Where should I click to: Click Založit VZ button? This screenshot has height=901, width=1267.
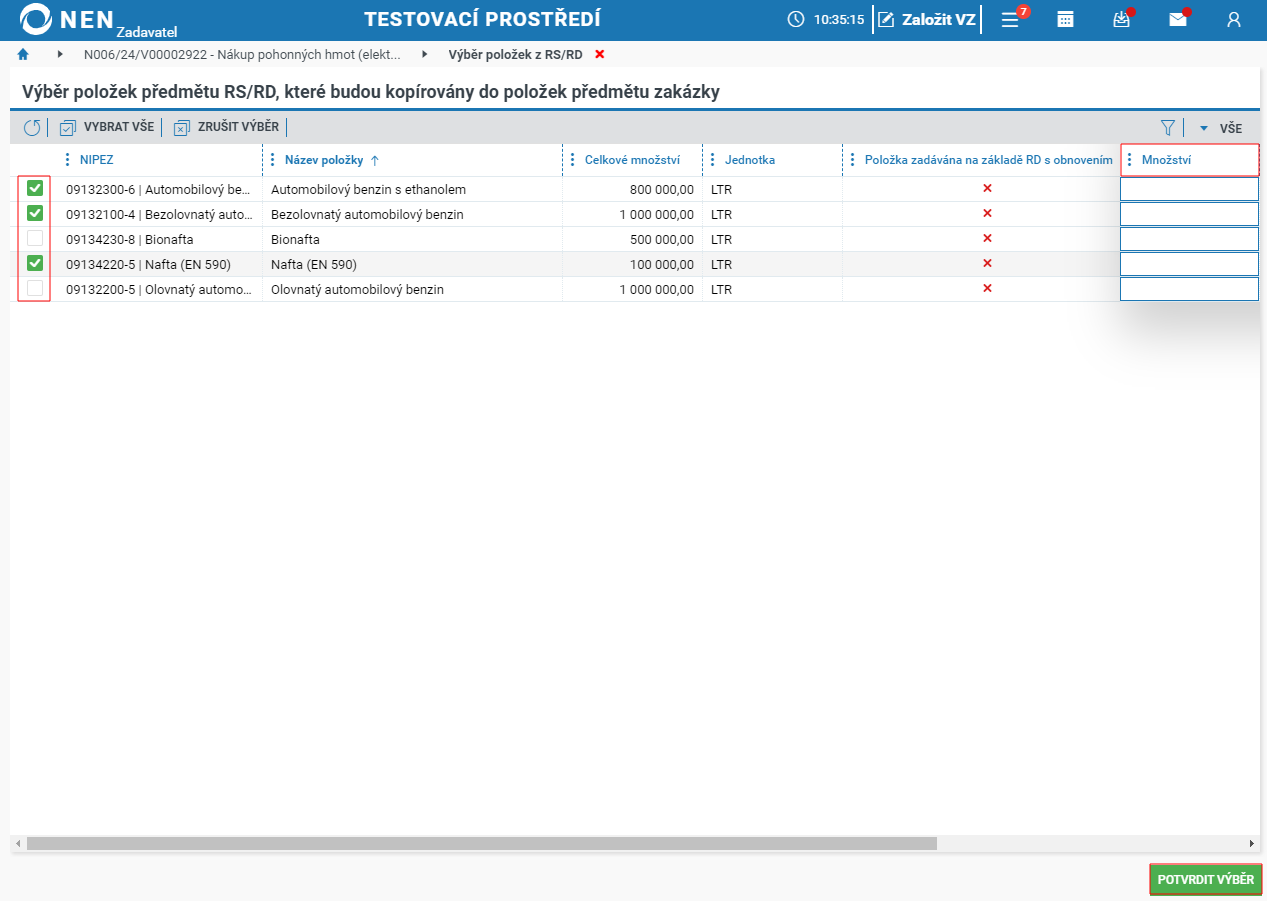pos(926,19)
